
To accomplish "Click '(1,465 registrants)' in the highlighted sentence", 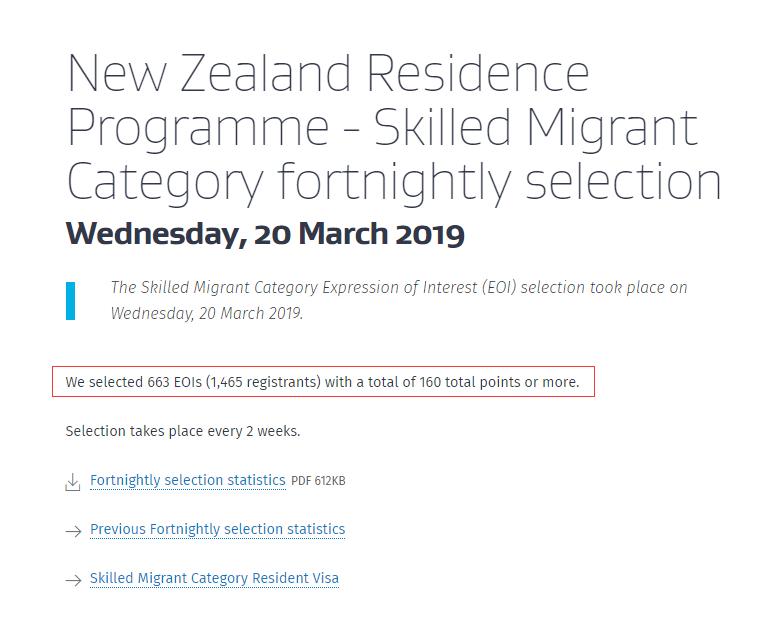I will pos(264,382).
